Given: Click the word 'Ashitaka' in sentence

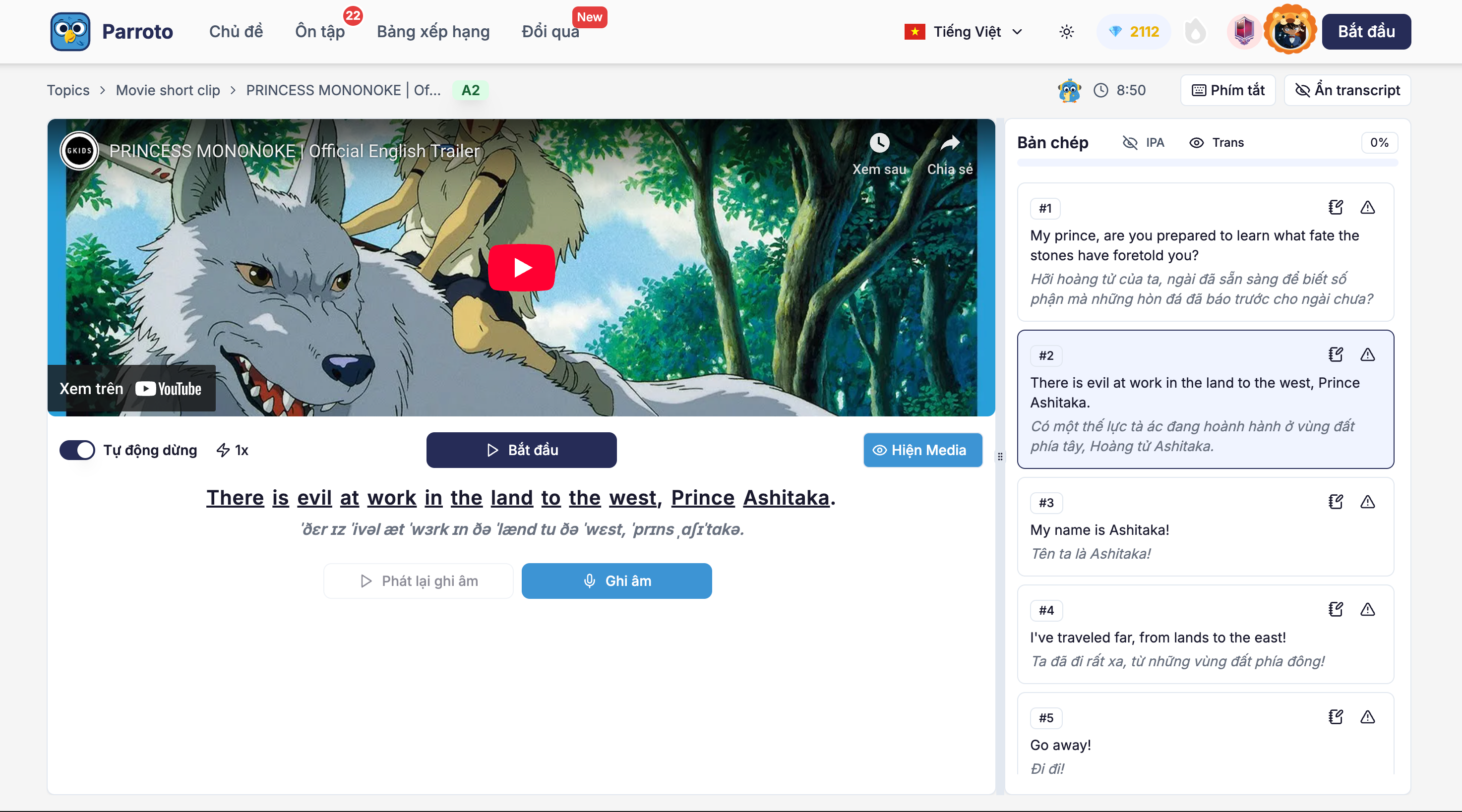Looking at the screenshot, I should pos(786,498).
